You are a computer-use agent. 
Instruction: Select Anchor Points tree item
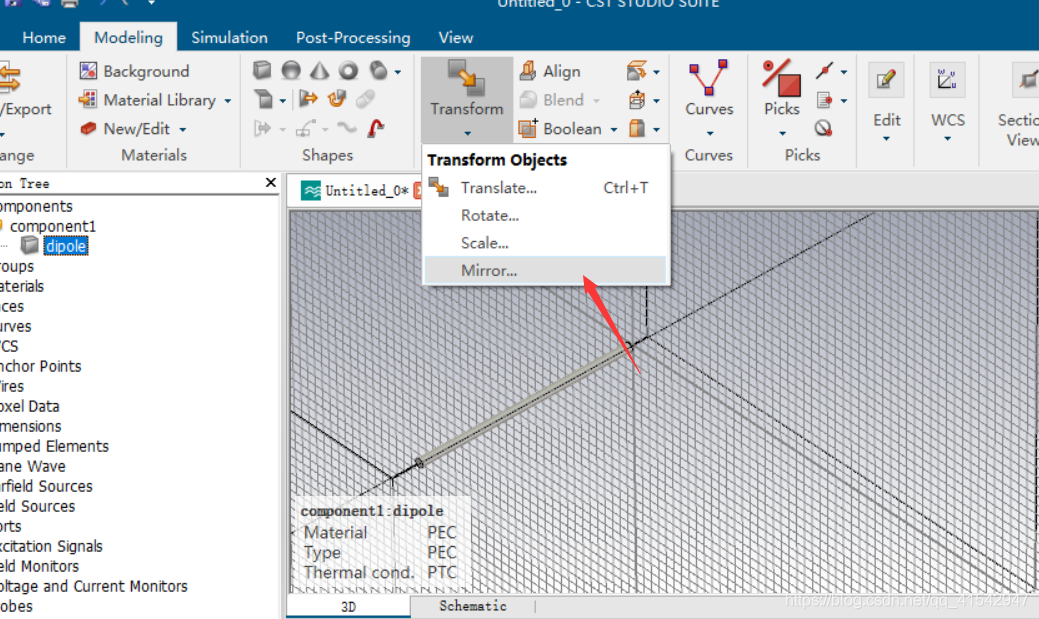(x=40, y=366)
